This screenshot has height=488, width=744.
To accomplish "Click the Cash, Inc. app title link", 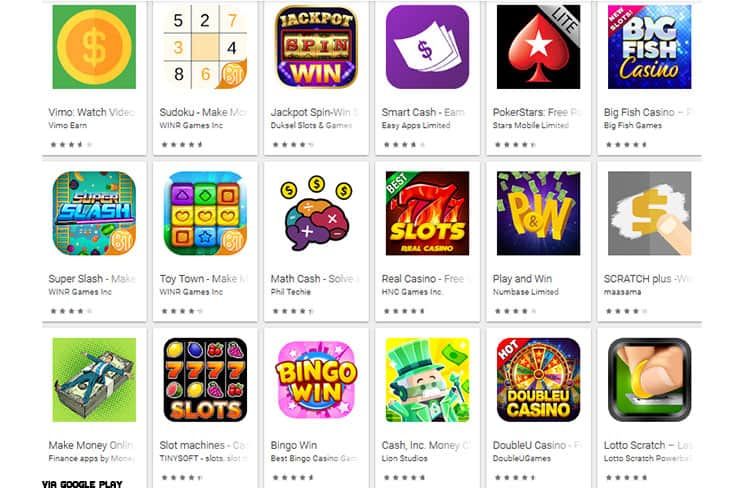I will click(x=426, y=445).
